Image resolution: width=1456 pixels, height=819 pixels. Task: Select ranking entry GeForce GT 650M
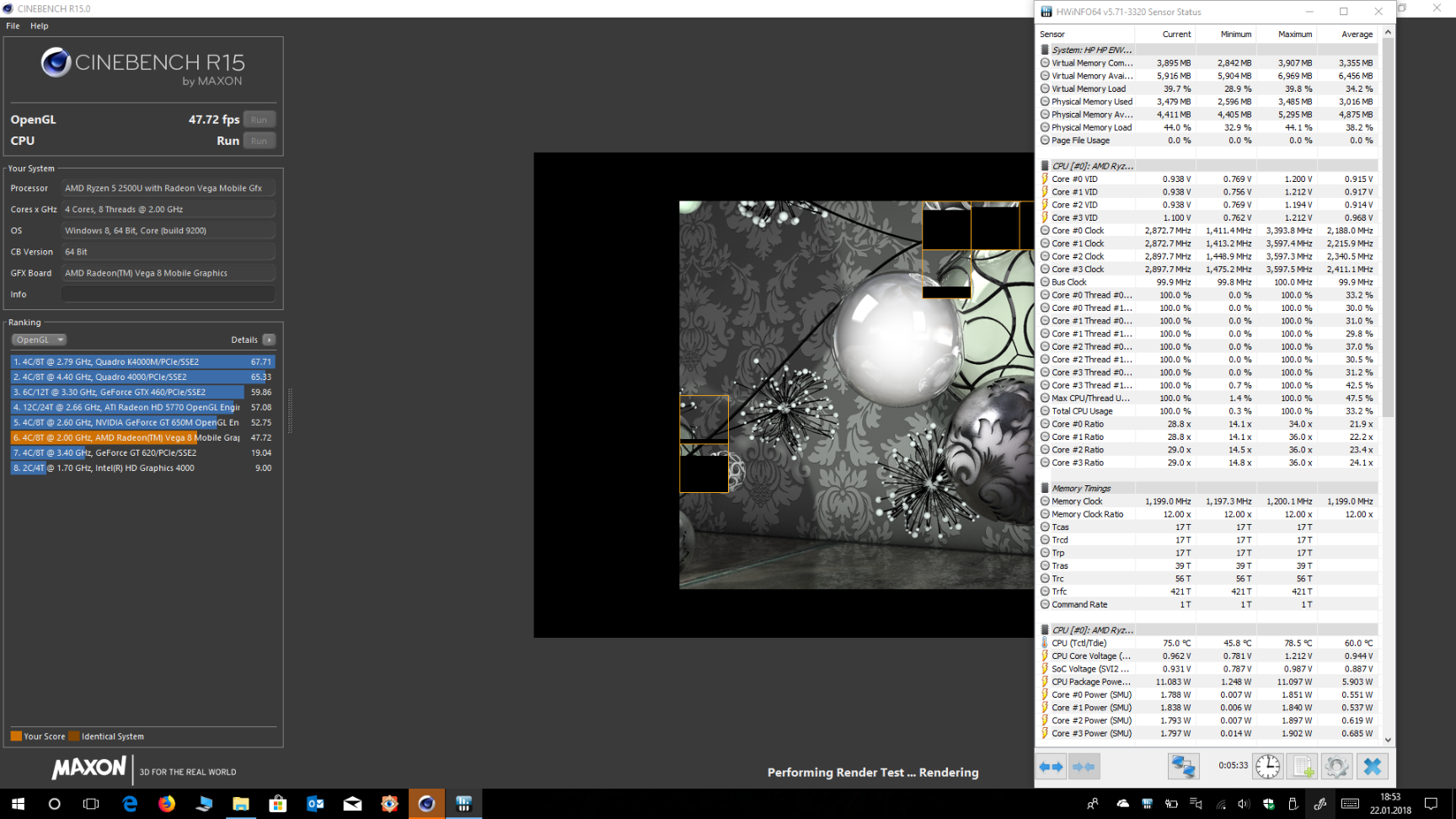click(142, 422)
